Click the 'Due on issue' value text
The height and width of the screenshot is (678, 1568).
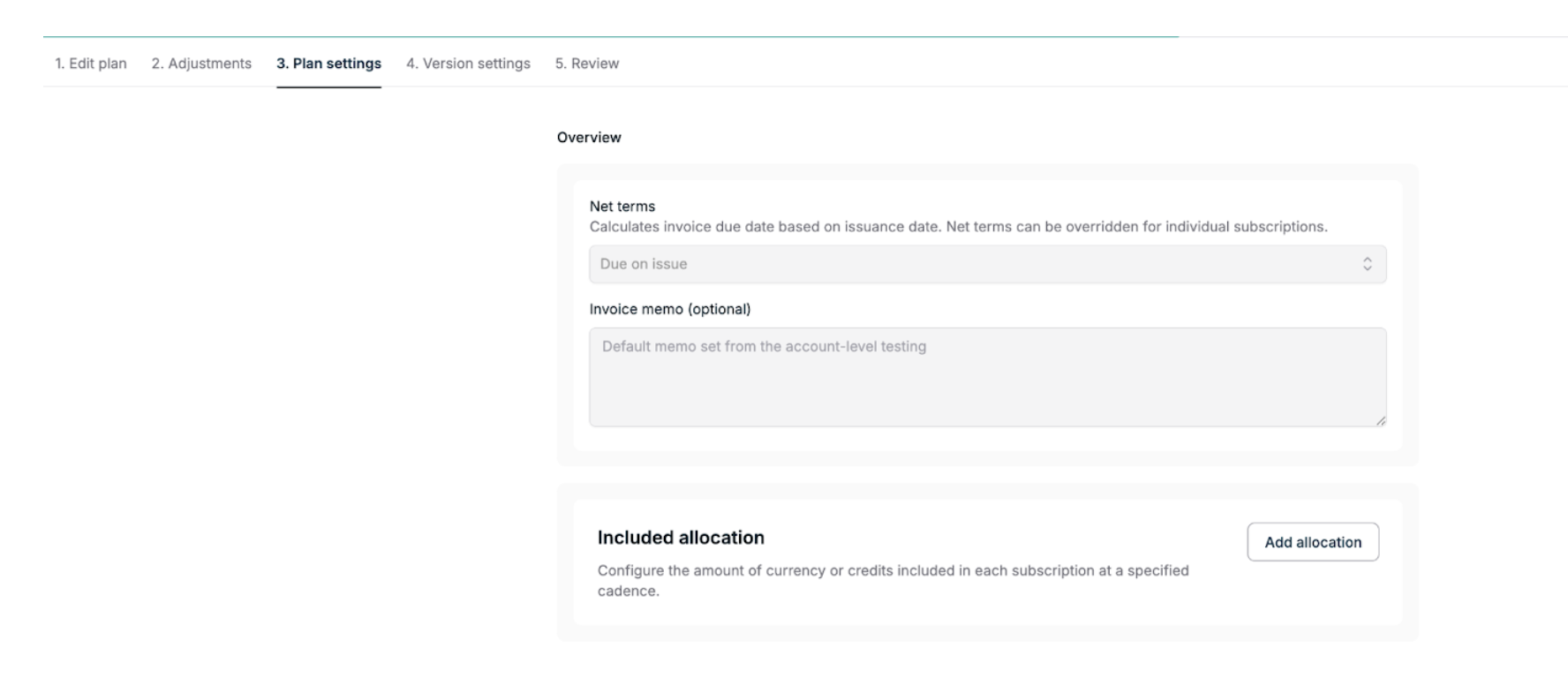644,264
